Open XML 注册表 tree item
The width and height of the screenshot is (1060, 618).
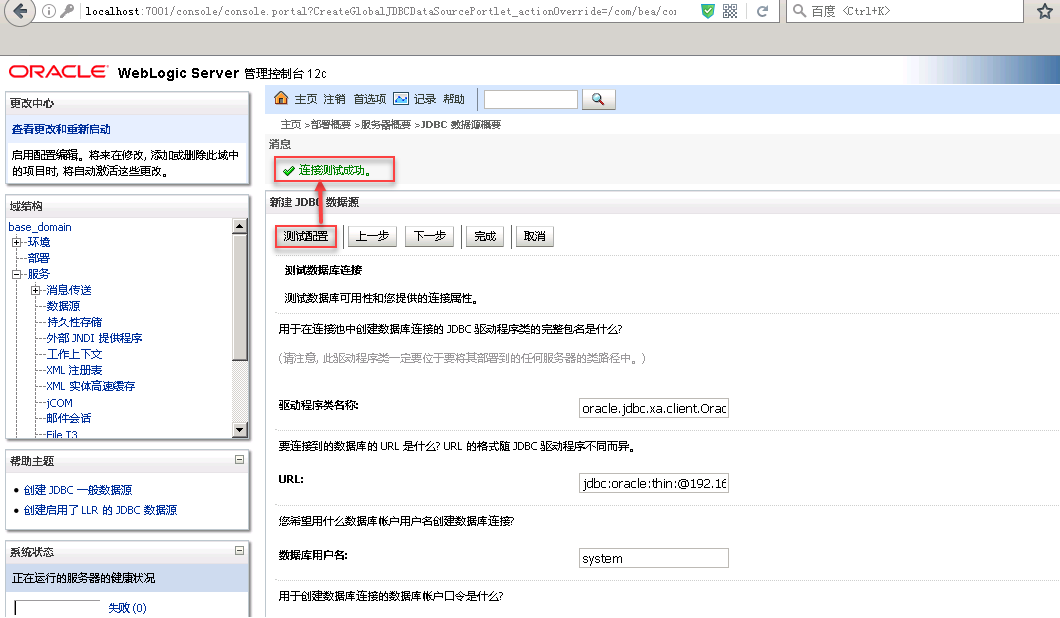tap(74, 371)
